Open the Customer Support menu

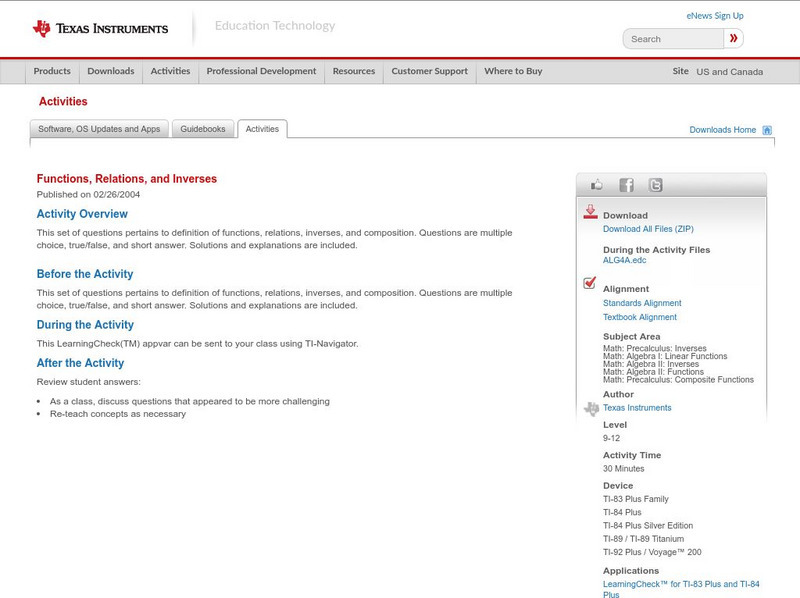coord(430,71)
